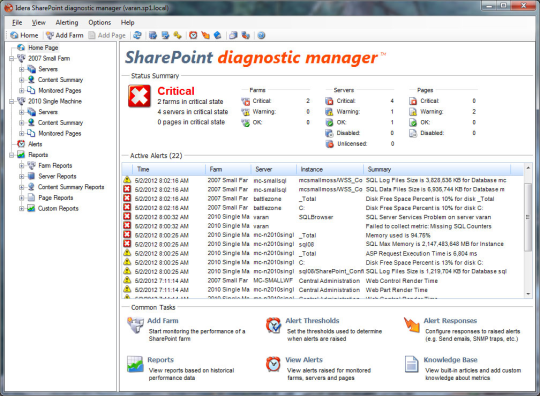Open the Alert Thresholds link
Image resolution: width=540 pixels, height=396 pixels.
(312, 321)
